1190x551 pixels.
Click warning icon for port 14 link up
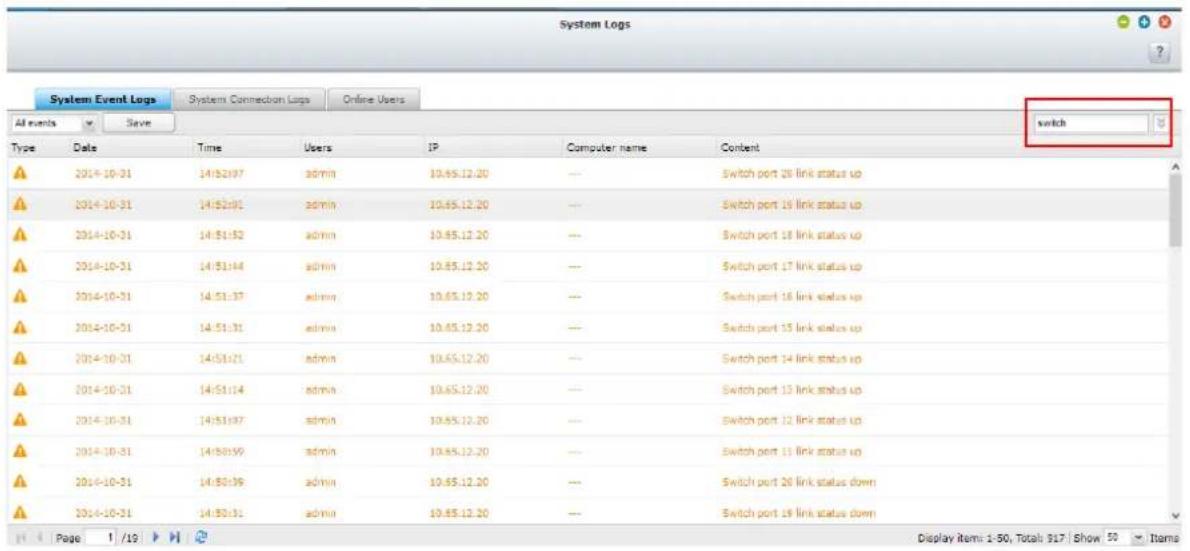pos(20,359)
